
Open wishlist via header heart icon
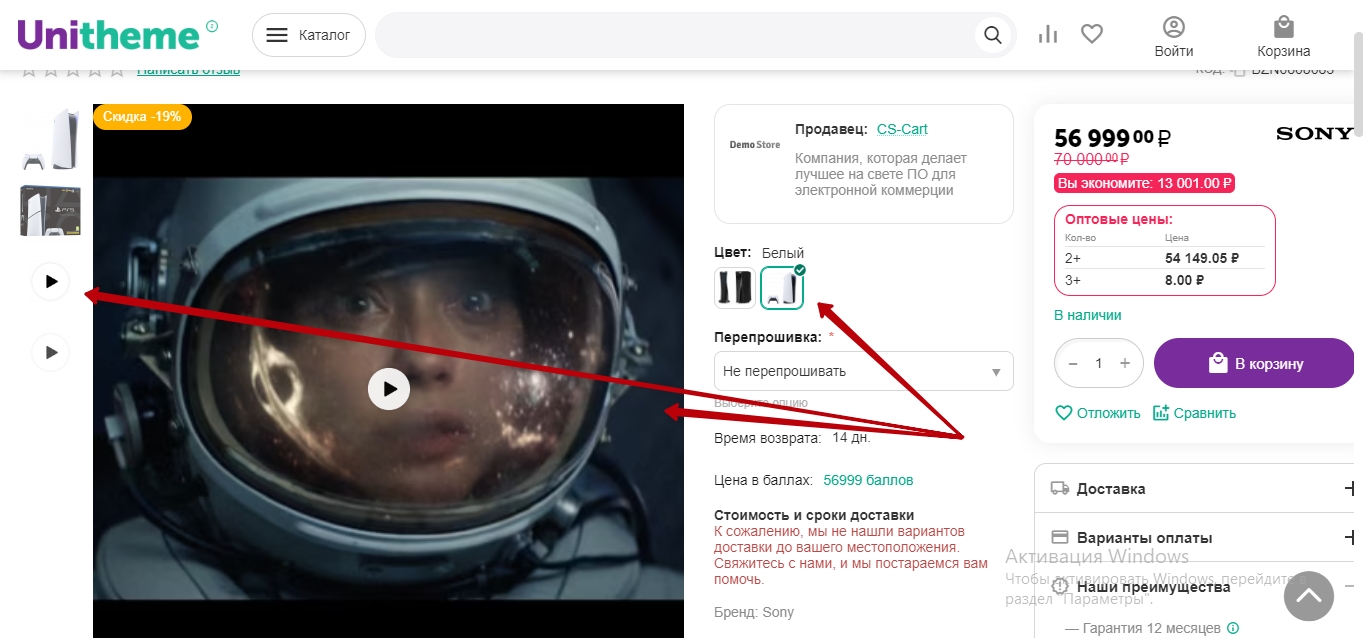1092,35
